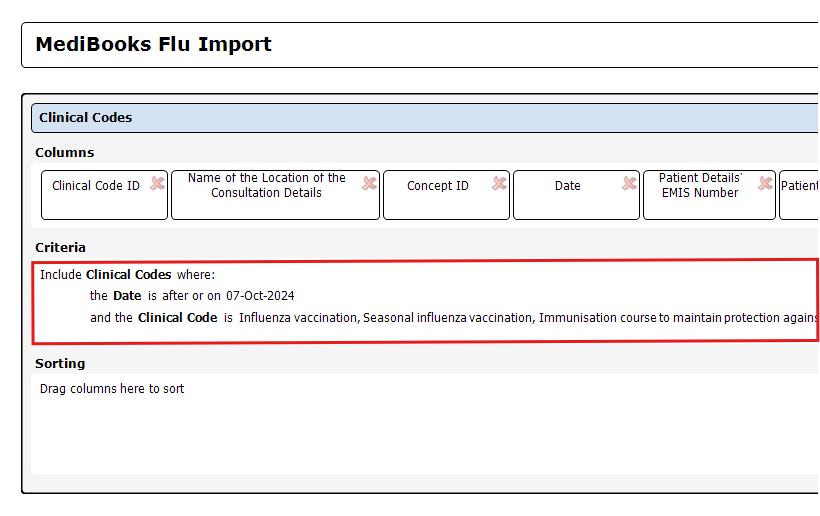The image size is (820, 516).
Task: Remove the Clinical Code ID column
Action: point(157,183)
